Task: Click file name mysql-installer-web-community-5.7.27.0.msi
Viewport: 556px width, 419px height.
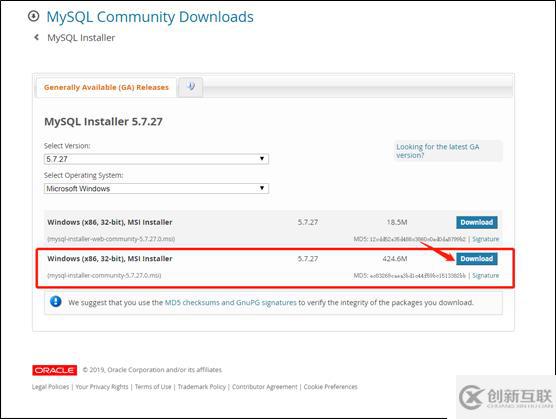Action: pyautogui.click(x=111, y=239)
